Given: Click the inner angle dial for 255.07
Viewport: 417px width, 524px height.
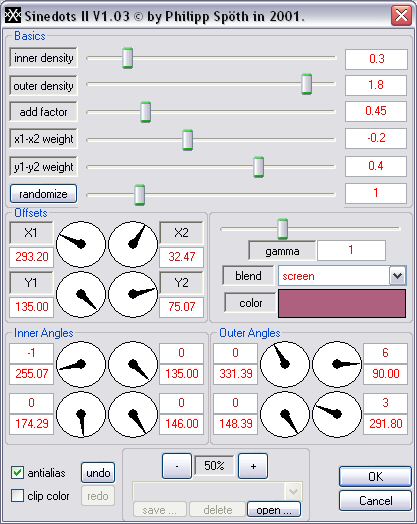Looking at the screenshot, I should click(x=81, y=364).
